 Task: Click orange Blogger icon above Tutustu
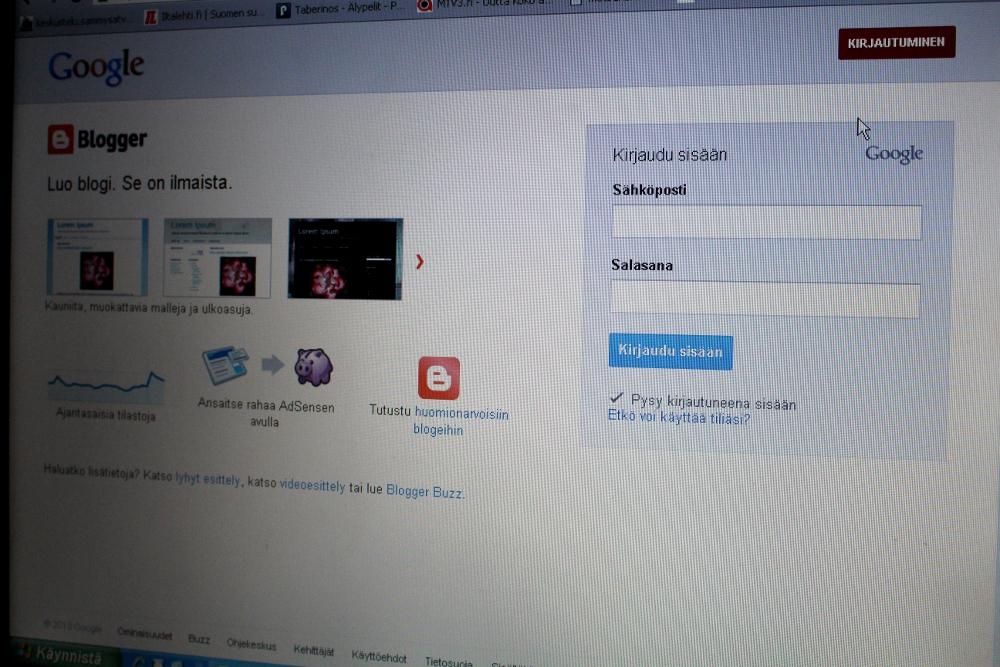coord(439,378)
